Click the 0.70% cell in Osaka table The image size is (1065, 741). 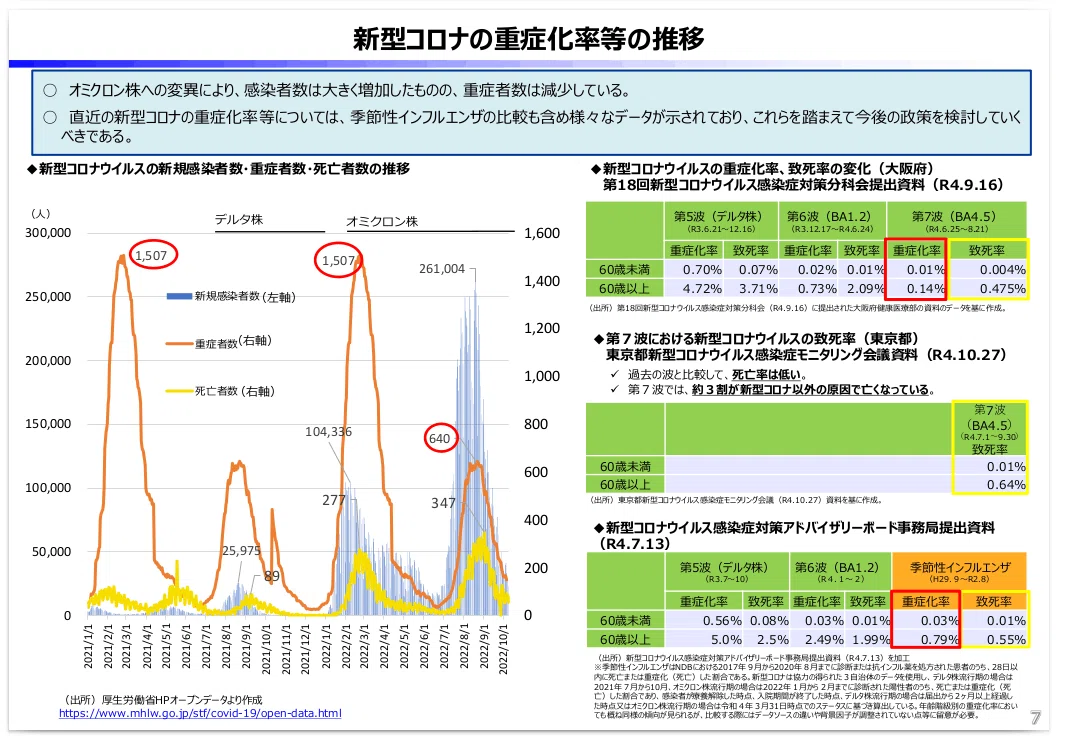tap(693, 270)
